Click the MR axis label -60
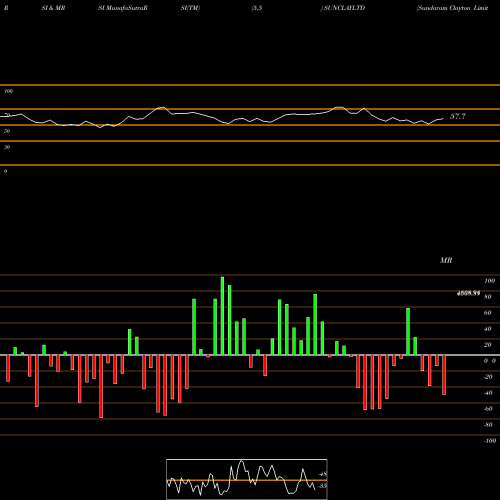500x500 pixels. (488, 409)
